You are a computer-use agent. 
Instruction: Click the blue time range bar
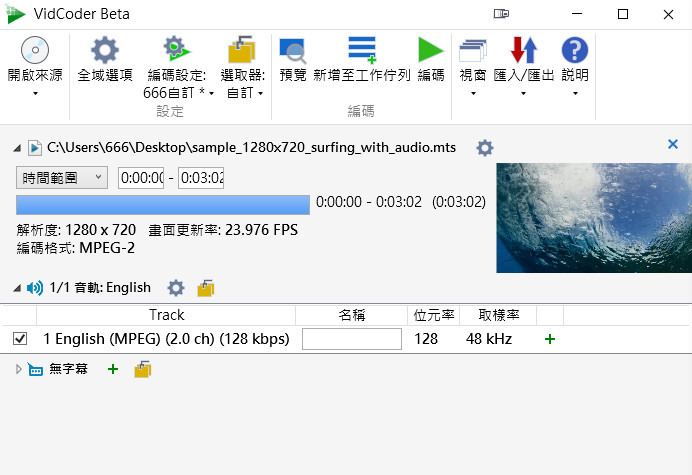coord(163,205)
